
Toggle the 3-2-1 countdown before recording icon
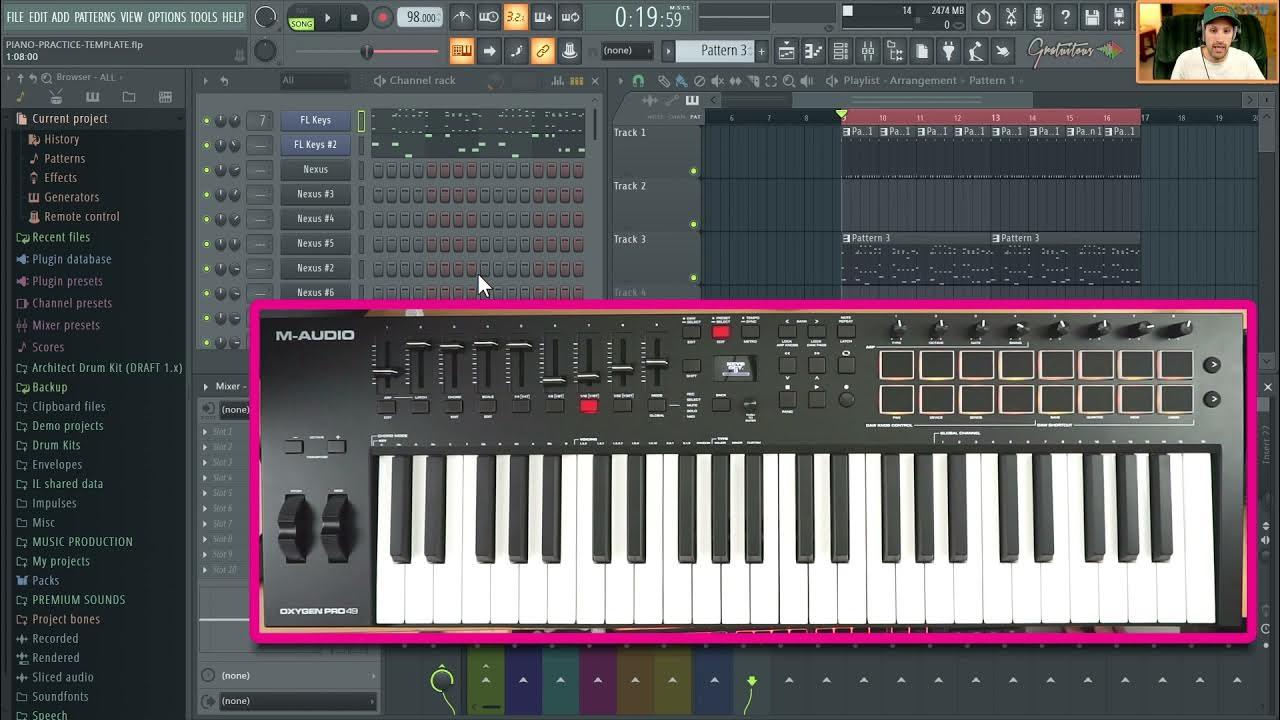515,17
